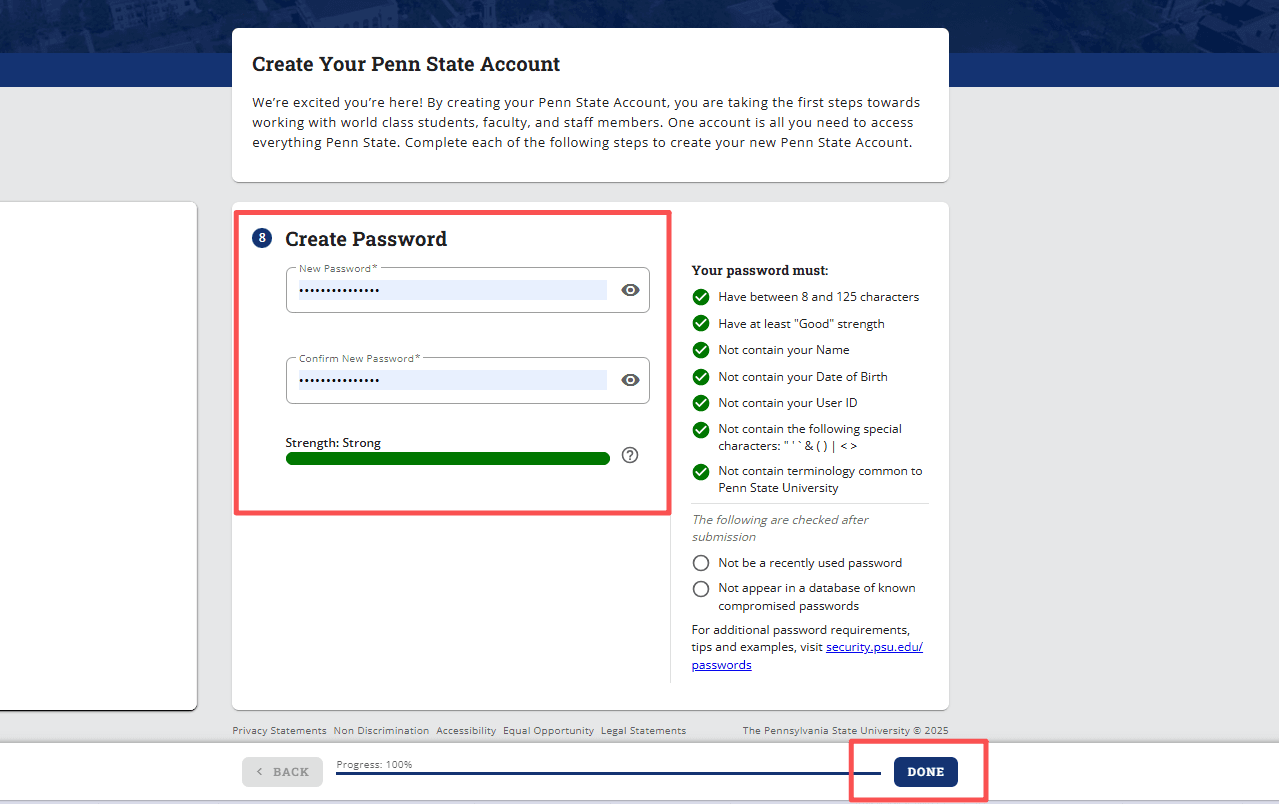Click the Pennsylvania State University © 2025 text
The image size is (1279, 804).
[845, 731]
